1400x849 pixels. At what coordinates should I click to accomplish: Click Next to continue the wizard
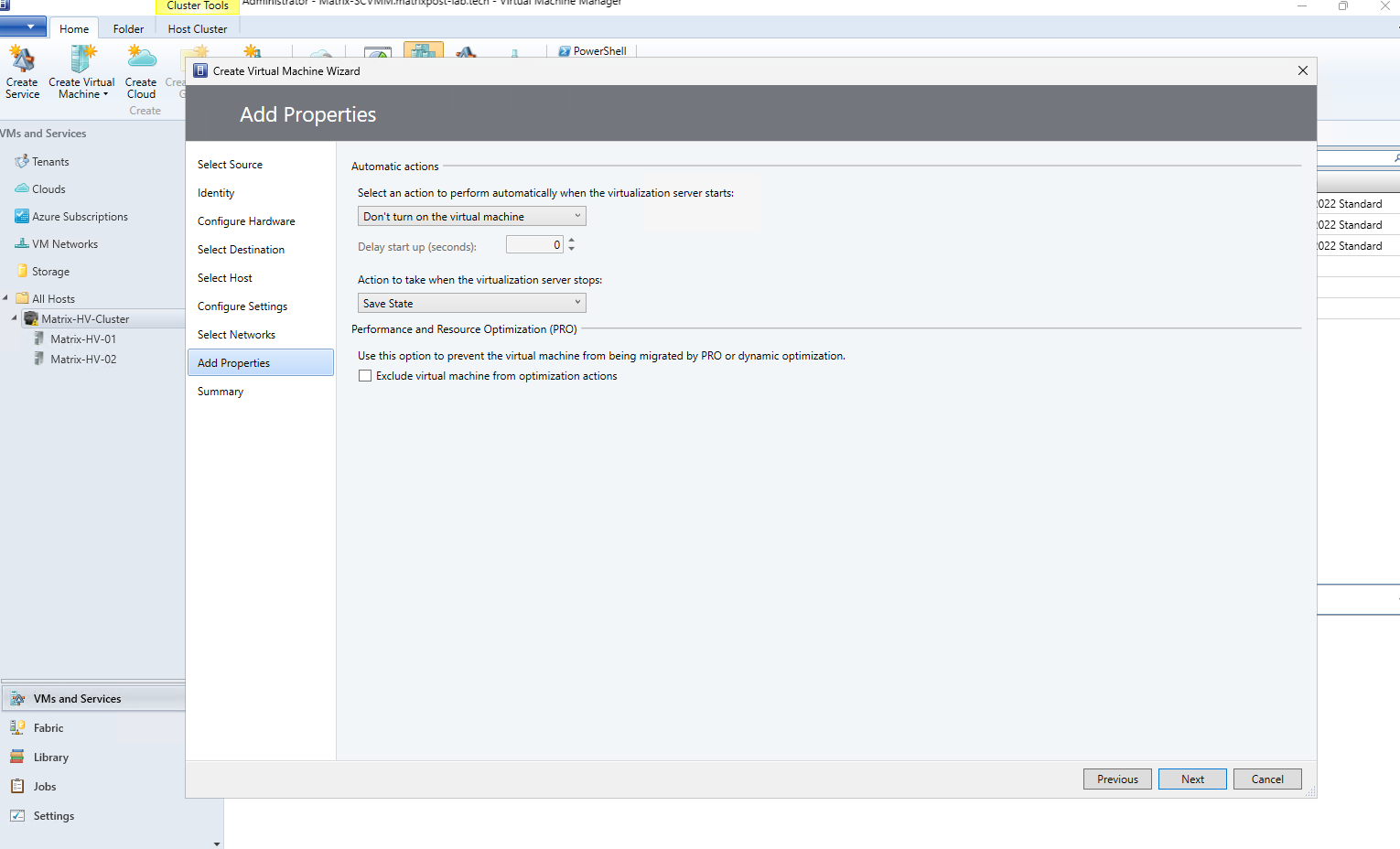(1192, 779)
